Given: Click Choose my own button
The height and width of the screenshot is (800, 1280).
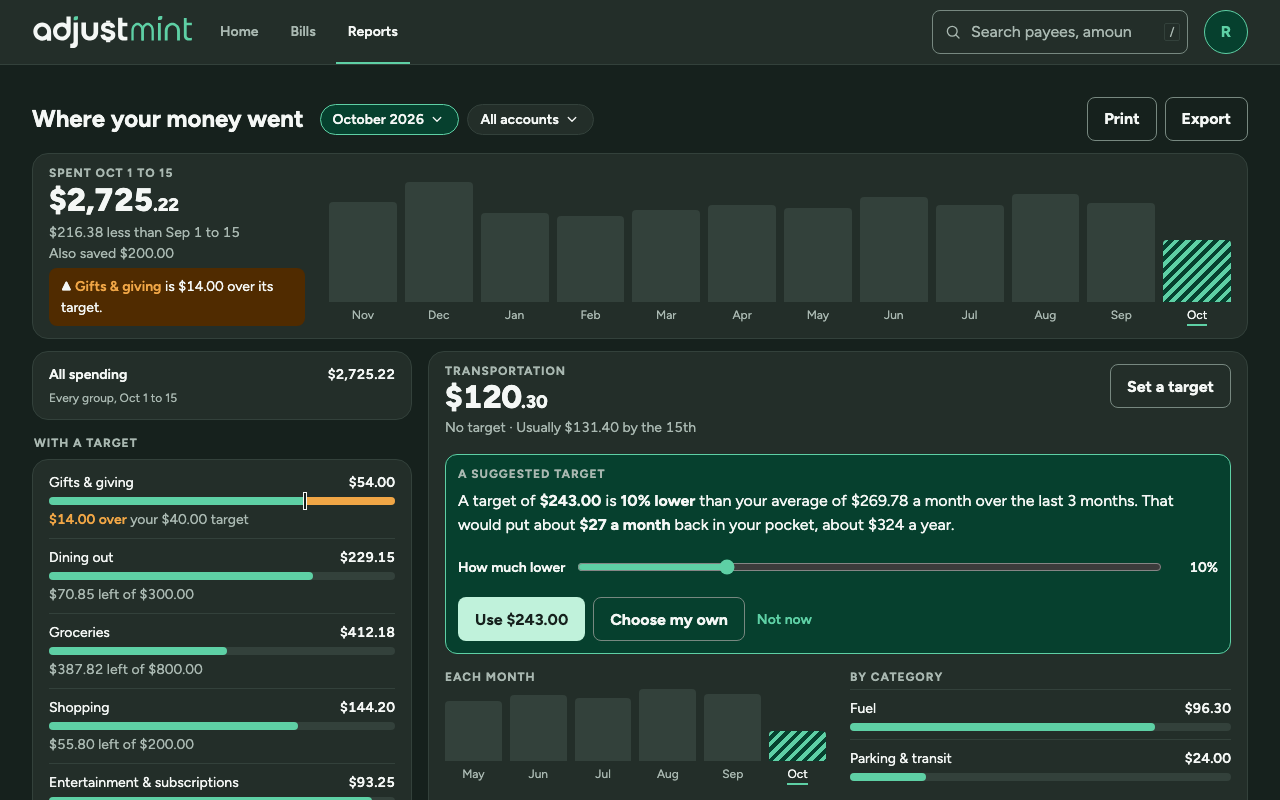Looking at the screenshot, I should coord(669,619).
